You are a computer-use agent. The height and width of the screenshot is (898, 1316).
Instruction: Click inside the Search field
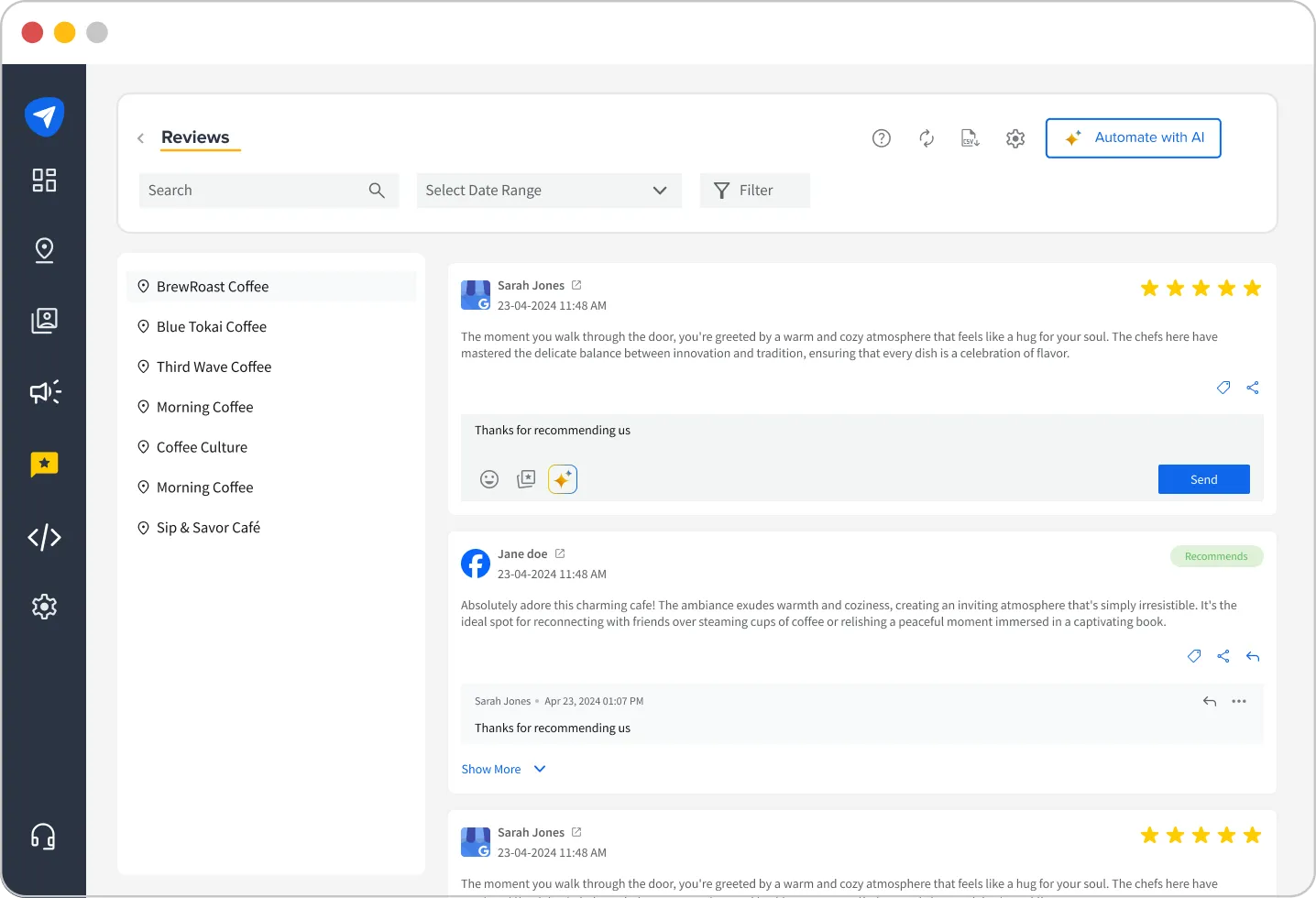(257, 190)
